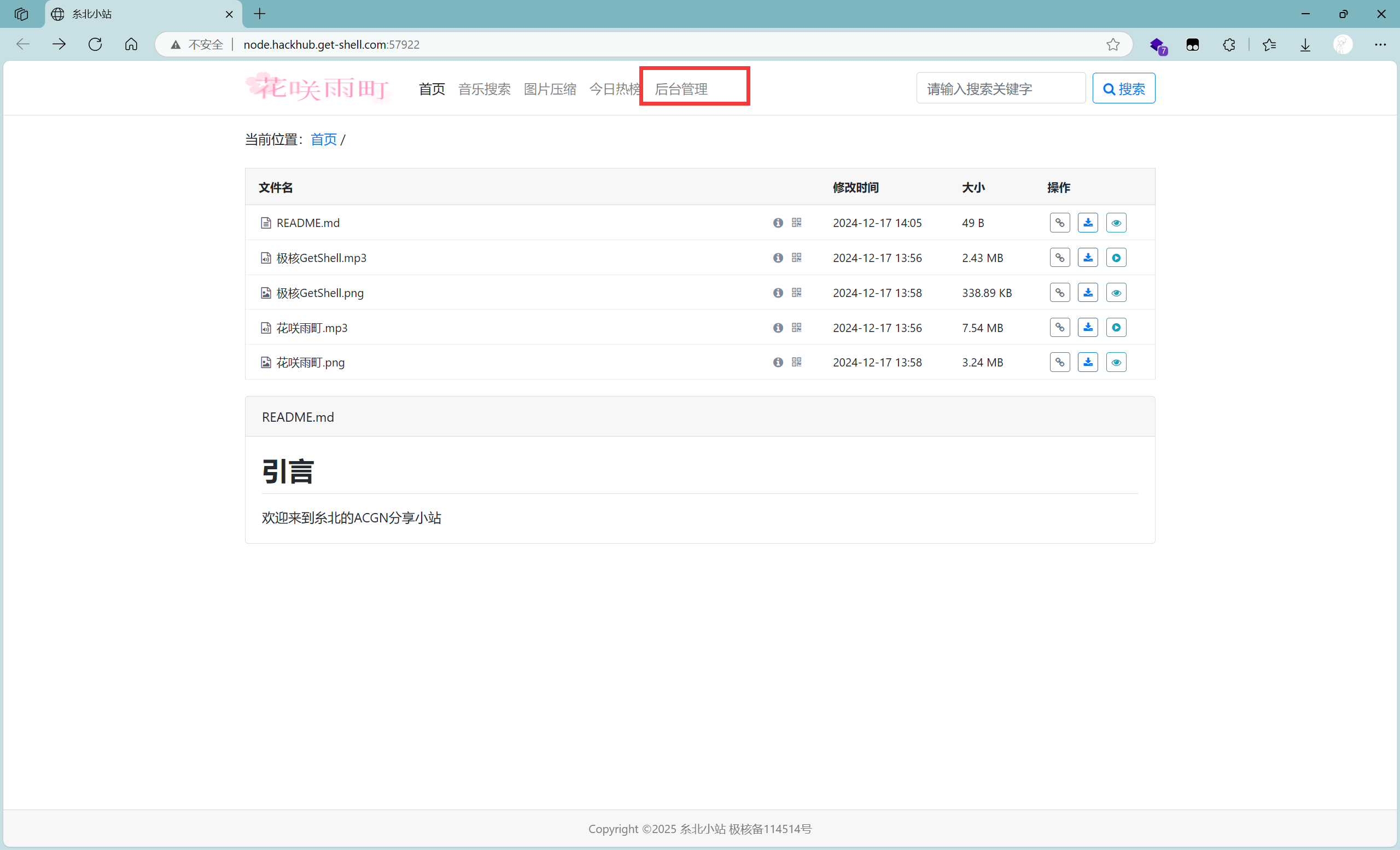The width and height of the screenshot is (1400, 850).
Task: Show the QR code for README.md
Action: coord(796,222)
